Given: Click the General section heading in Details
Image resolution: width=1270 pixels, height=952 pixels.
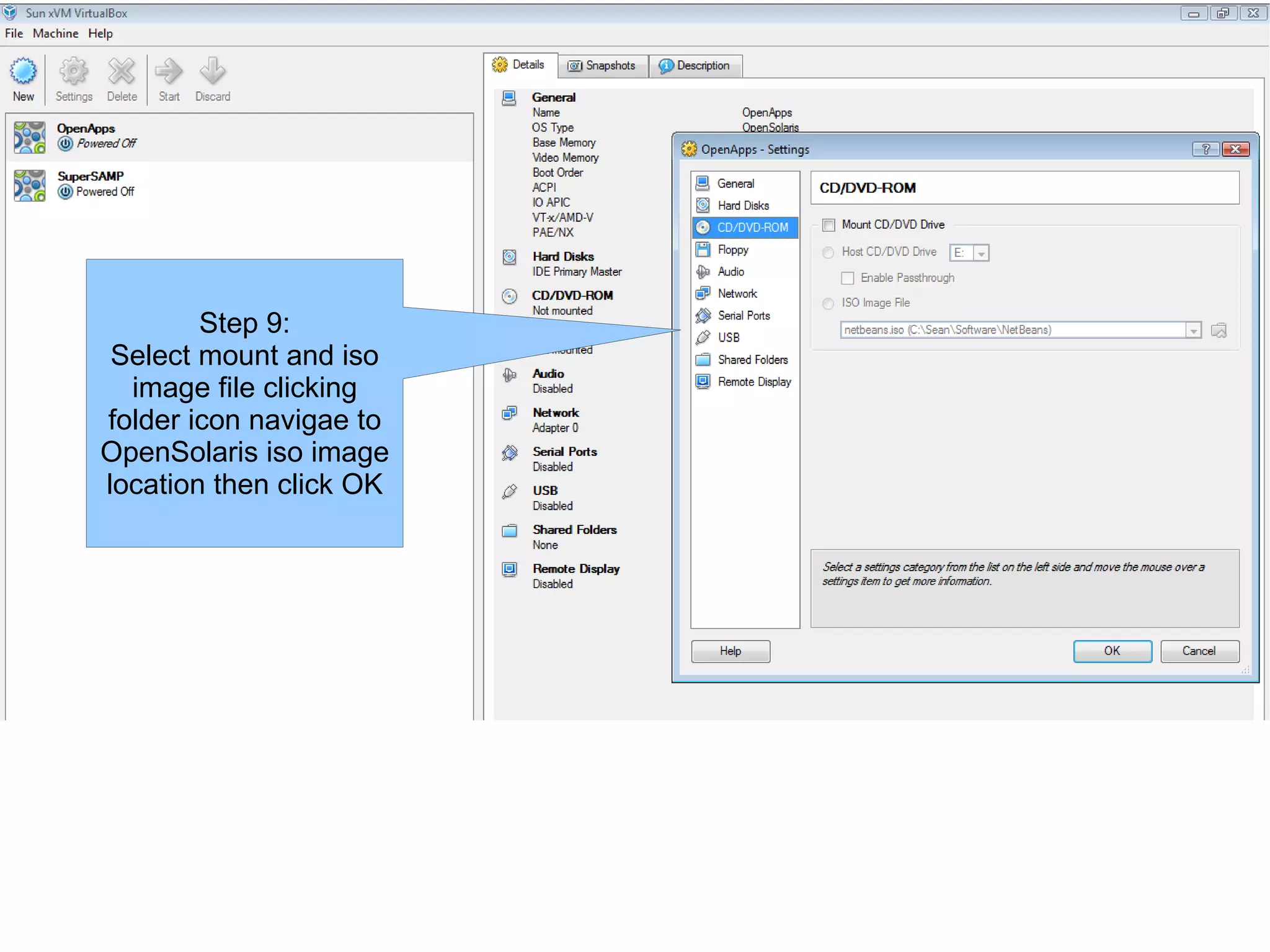Looking at the screenshot, I should click(x=554, y=97).
